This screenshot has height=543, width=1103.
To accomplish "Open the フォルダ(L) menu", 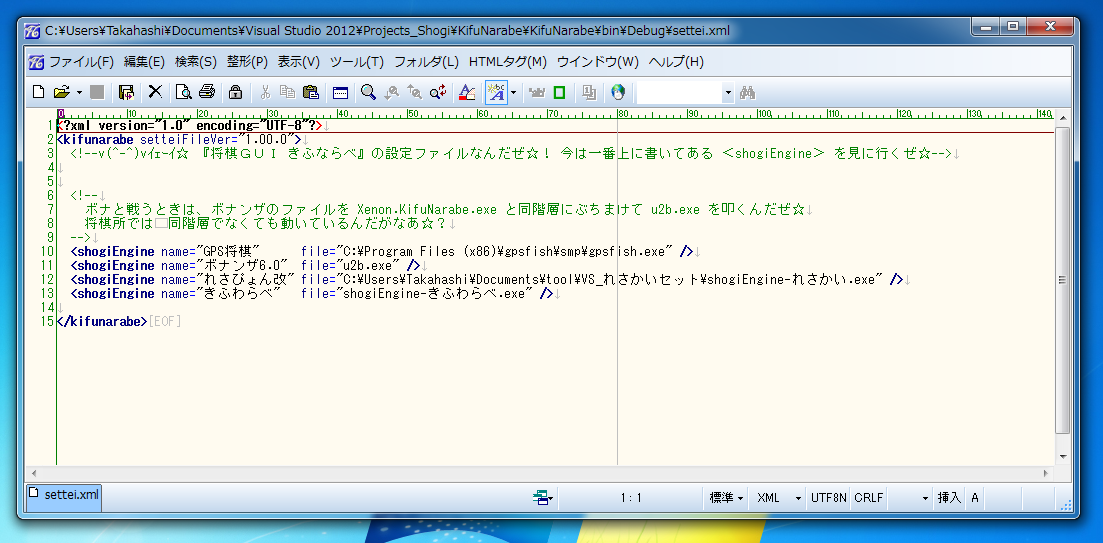I will click(426, 62).
